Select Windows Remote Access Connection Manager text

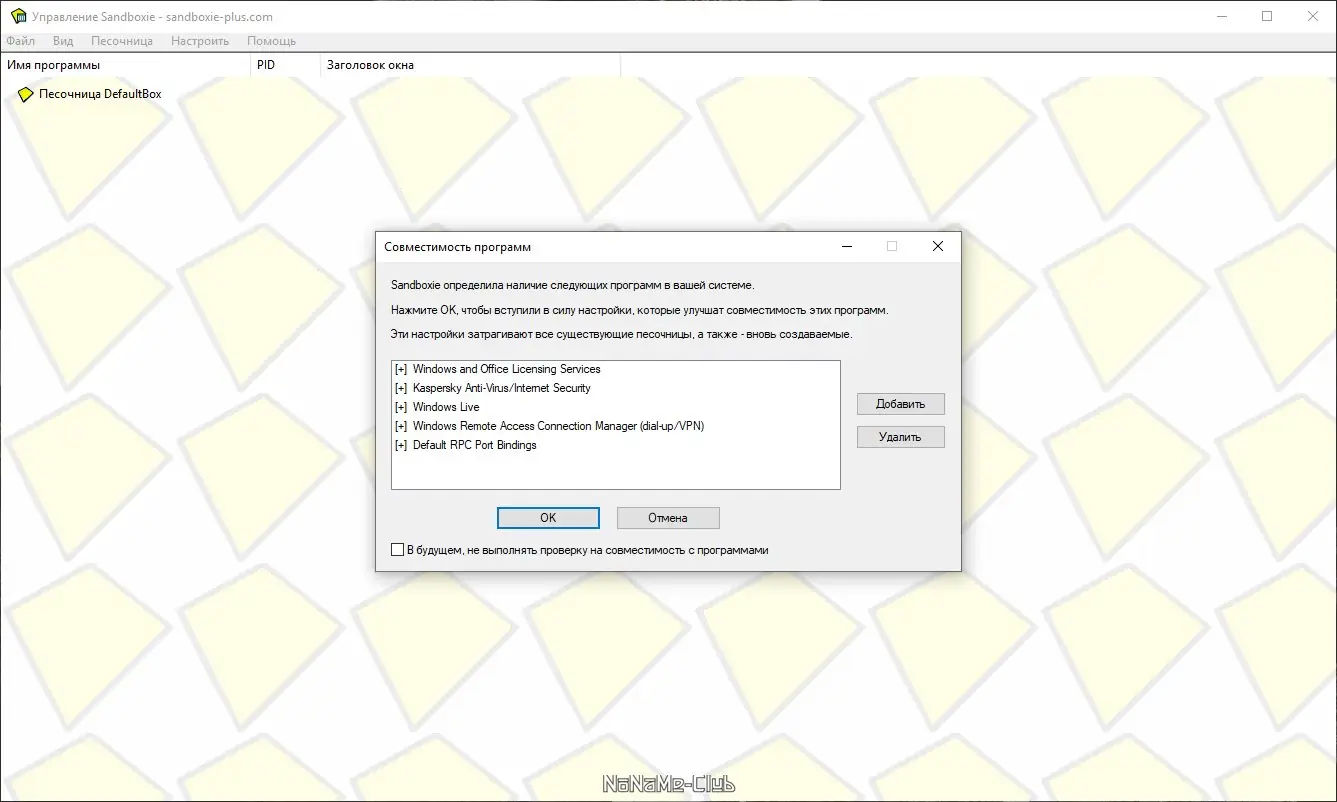coord(559,426)
